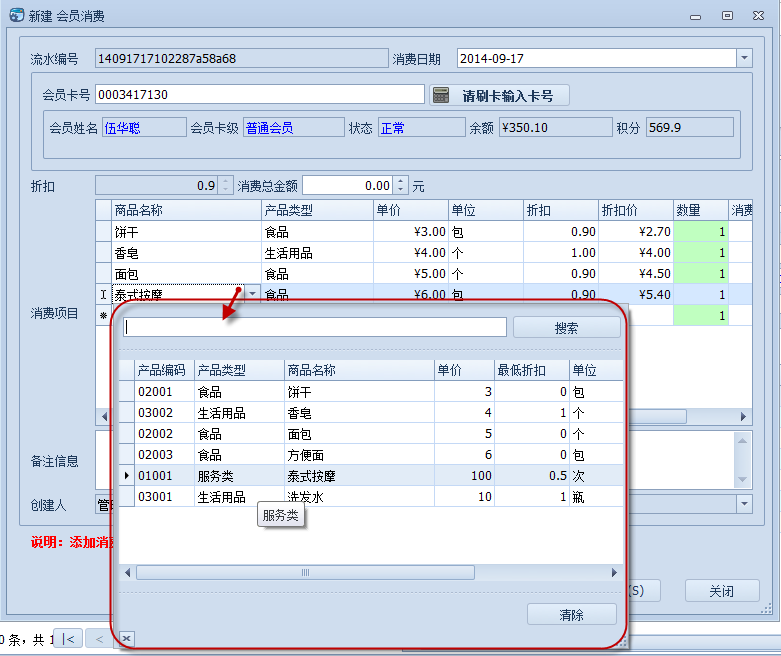Click the 香皂 row in consumption grid
781x656 pixels.
click(x=423, y=252)
